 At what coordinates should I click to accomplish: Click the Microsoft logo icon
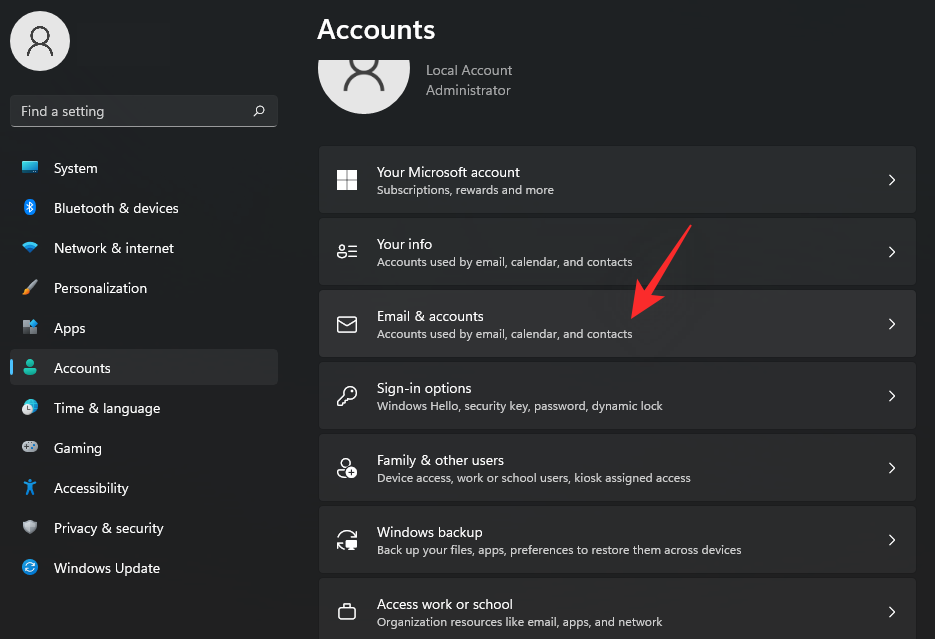coord(347,180)
